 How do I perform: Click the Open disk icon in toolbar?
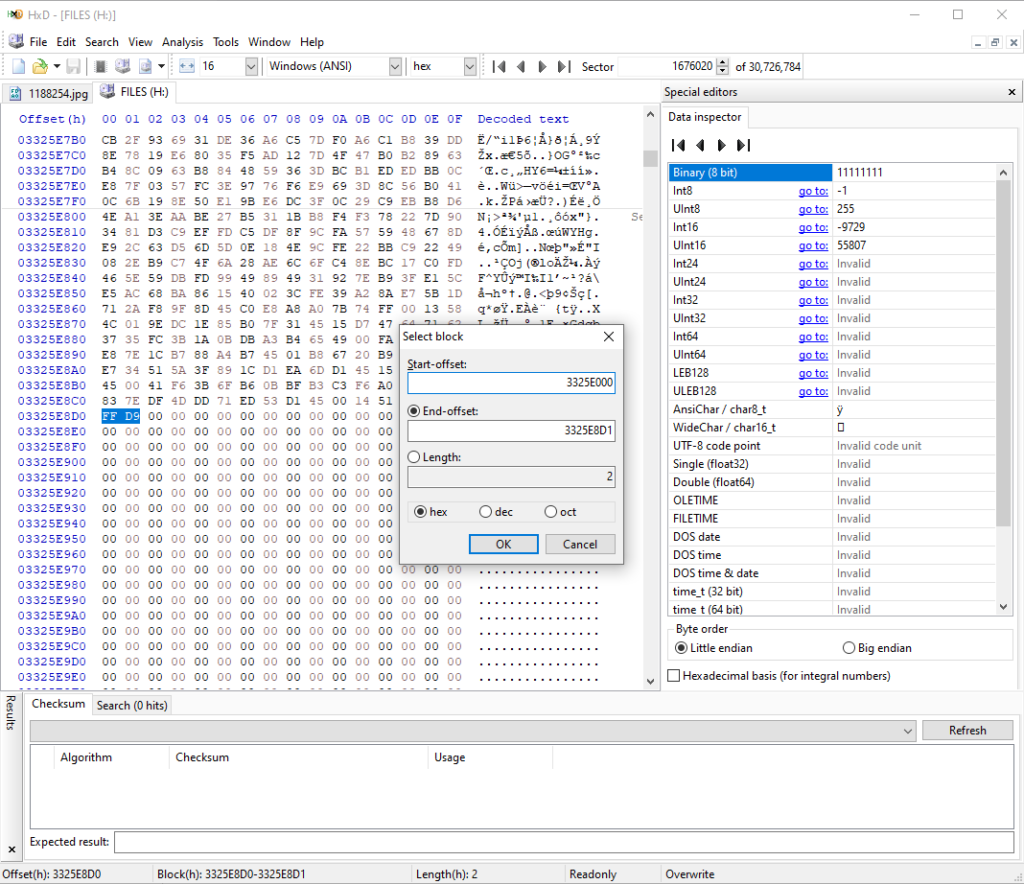[122, 67]
